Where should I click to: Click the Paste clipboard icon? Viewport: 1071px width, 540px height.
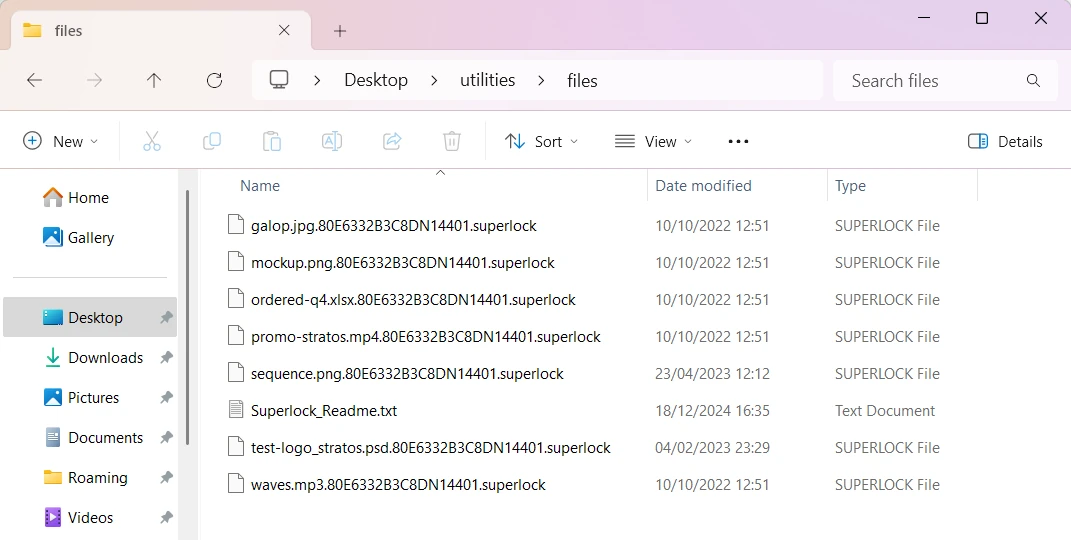272,141
